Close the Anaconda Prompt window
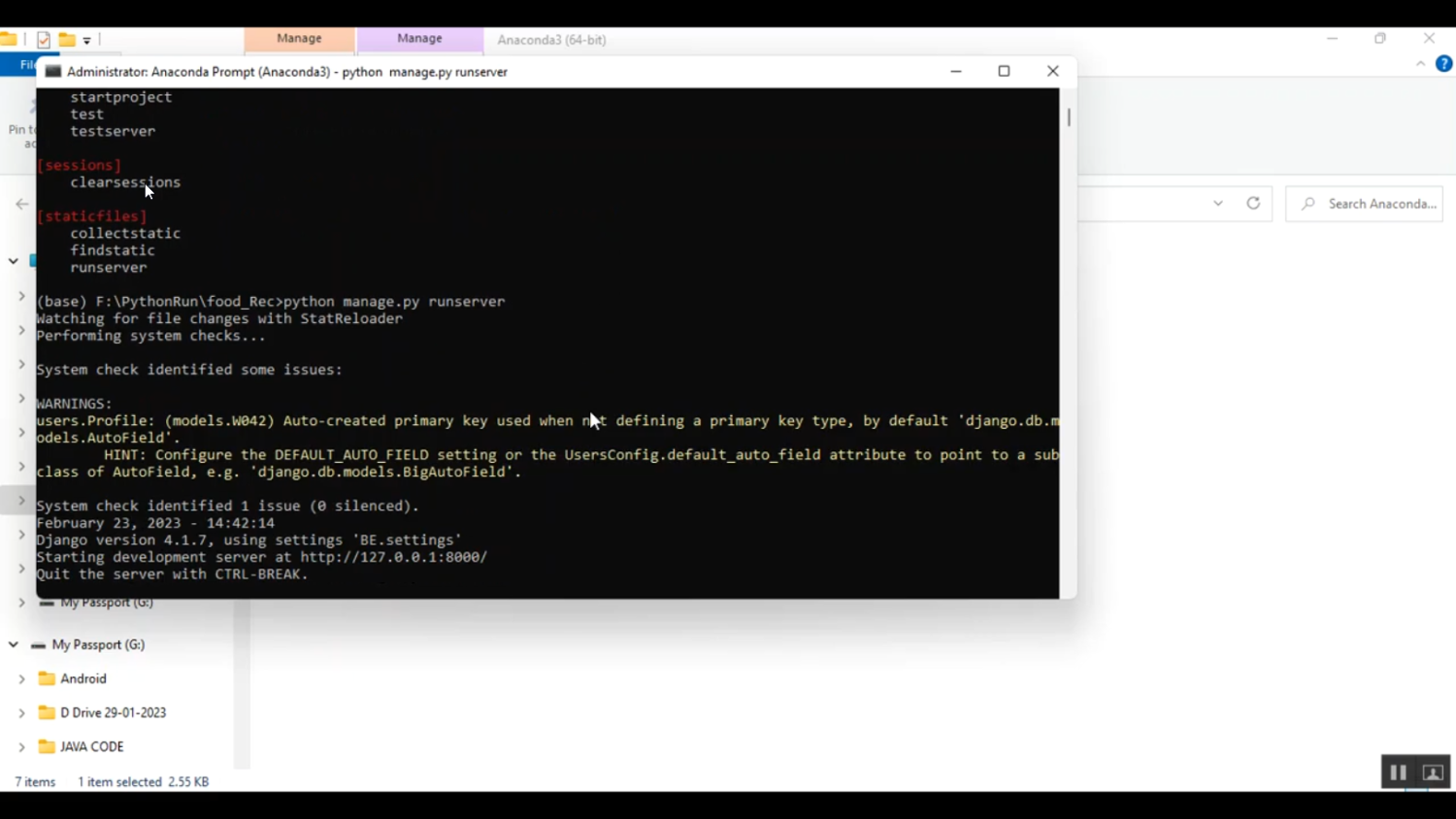Viewport: 1456px width, 819px height. click(x=1052, y=71)
